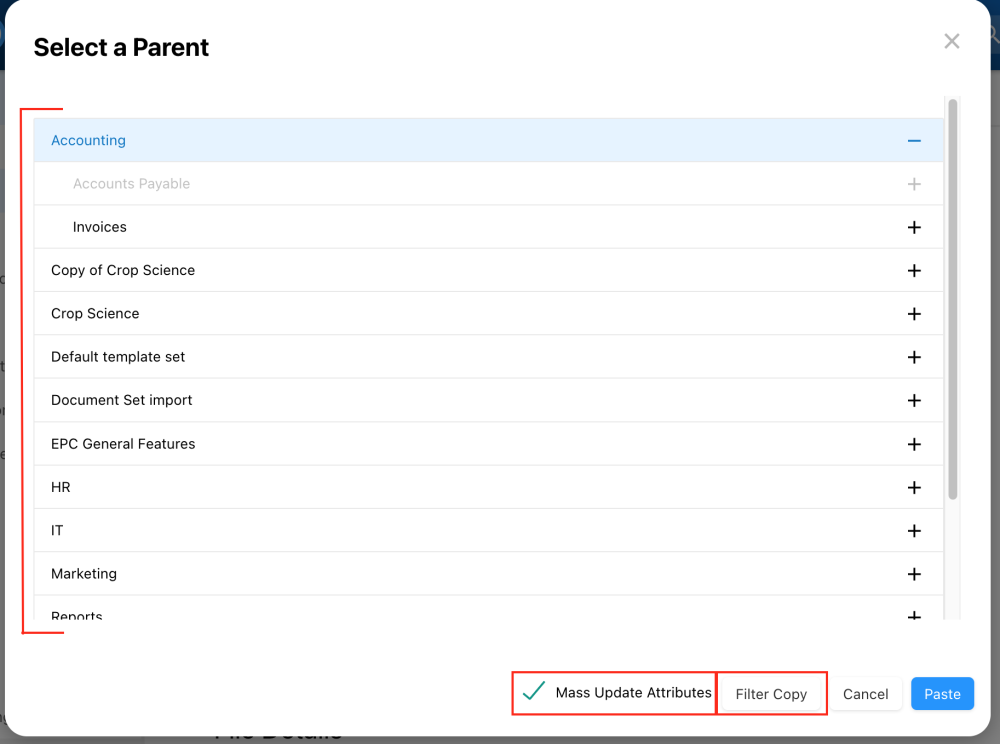Expand the Invoices subfolder plus icon

913,228
